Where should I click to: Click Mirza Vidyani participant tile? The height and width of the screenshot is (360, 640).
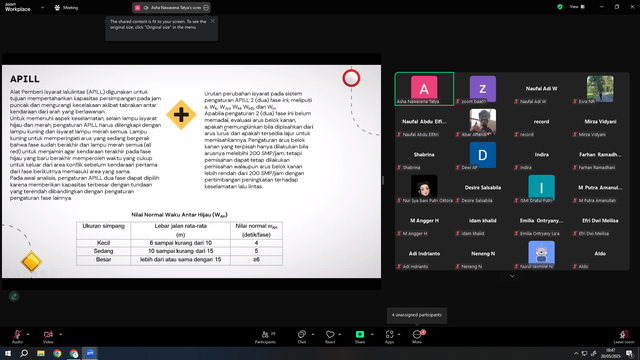click(600, 122)
